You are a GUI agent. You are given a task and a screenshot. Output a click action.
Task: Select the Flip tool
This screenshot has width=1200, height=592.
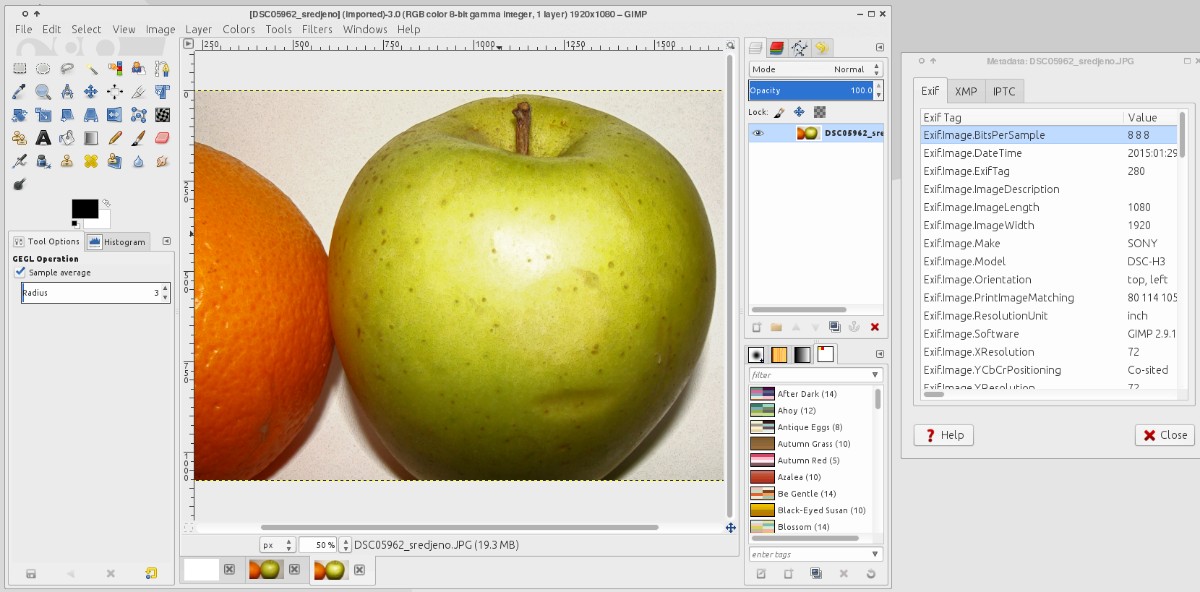pyautogui.click(x=115, y=115)
